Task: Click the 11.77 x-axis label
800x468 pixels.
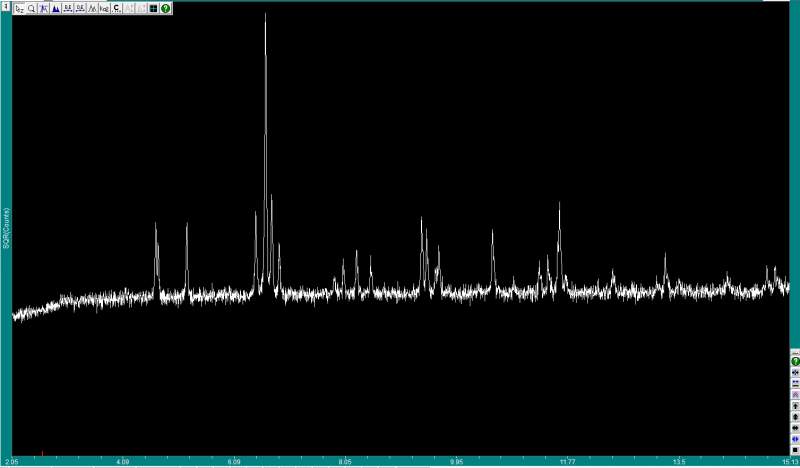Action: click(x=567, y=462)
